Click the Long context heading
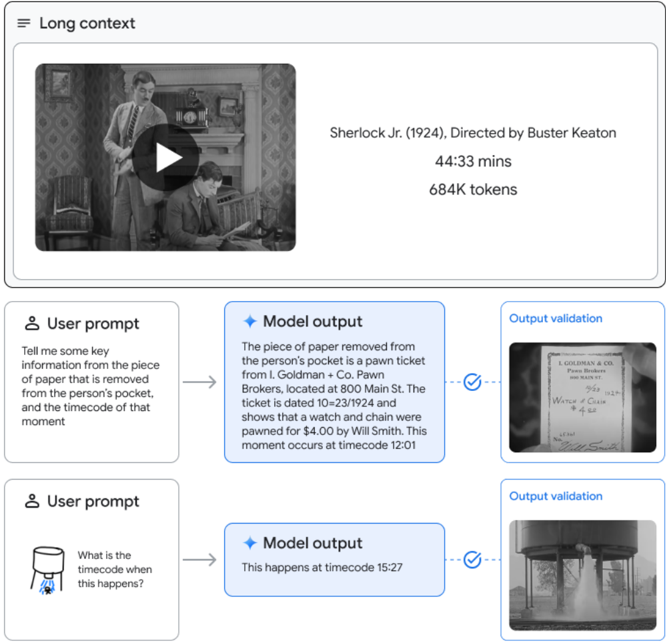Image resolution: width=666 pixels, height=643 pixels. (x=87, y=23)
